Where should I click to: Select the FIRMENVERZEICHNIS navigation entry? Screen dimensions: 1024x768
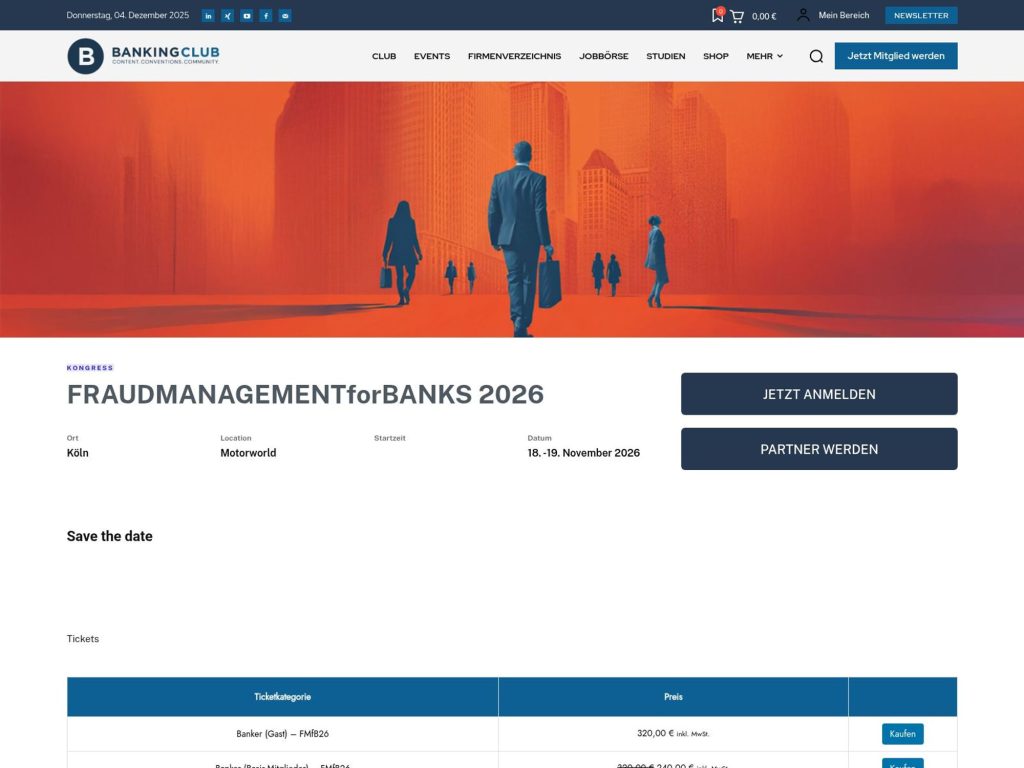(513, 56)
